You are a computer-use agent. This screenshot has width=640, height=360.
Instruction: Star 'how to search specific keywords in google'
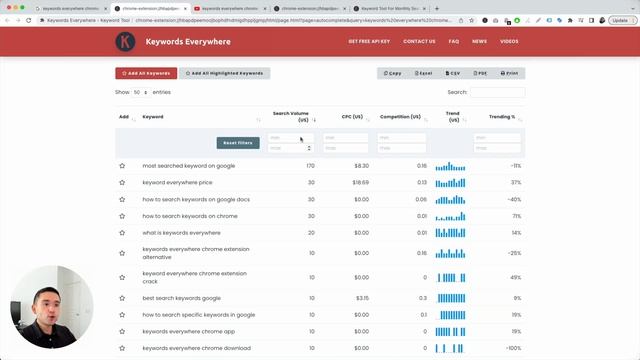click(x=122, y=315)
